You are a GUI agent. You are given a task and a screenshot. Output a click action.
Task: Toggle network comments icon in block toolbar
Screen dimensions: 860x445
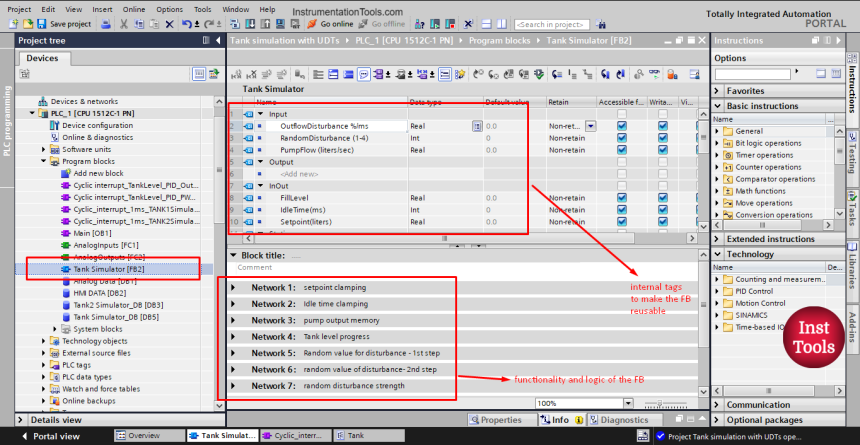[x=364, y=74]
